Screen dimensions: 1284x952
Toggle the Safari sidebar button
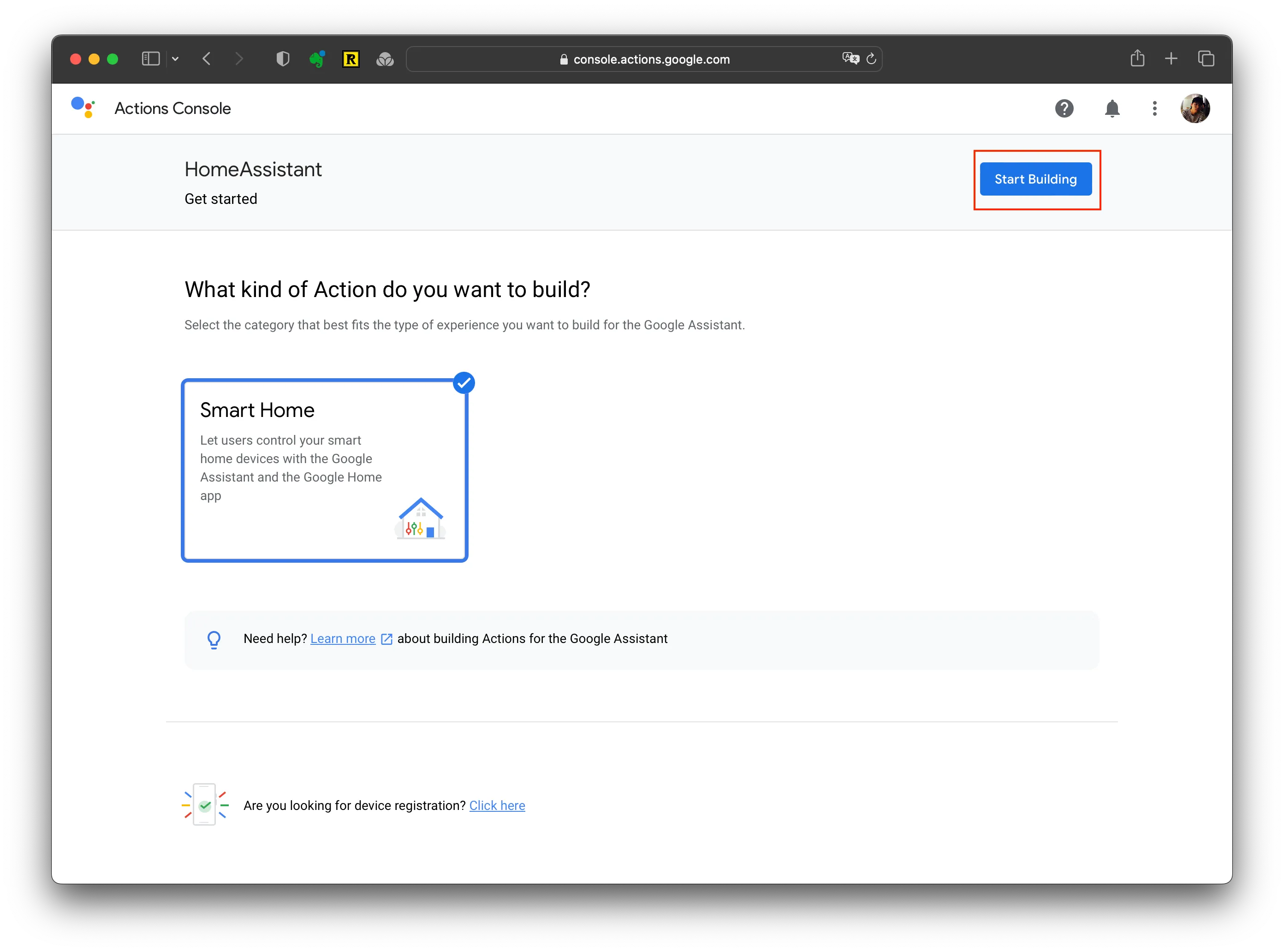pyautogui.click(x=150, y=59)
